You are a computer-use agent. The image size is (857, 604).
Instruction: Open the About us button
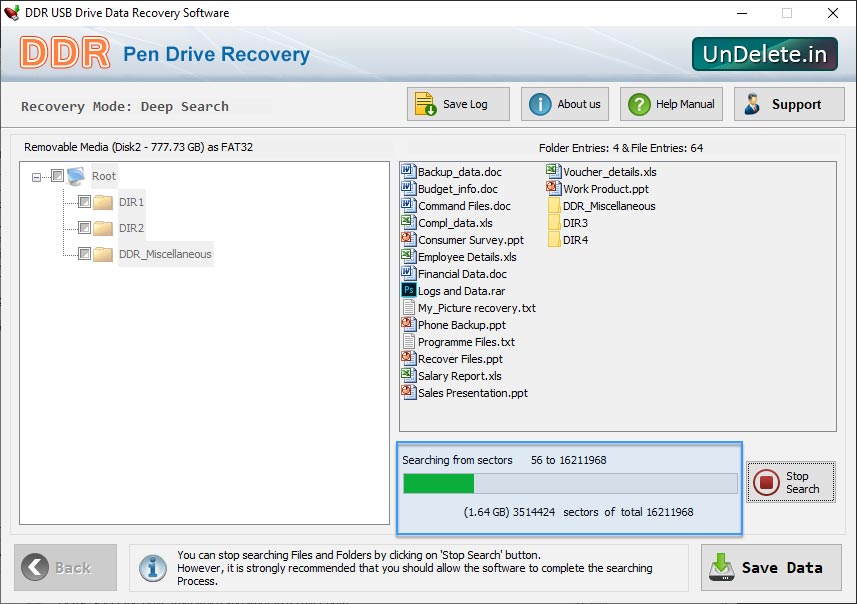click(x=565, y=104)
